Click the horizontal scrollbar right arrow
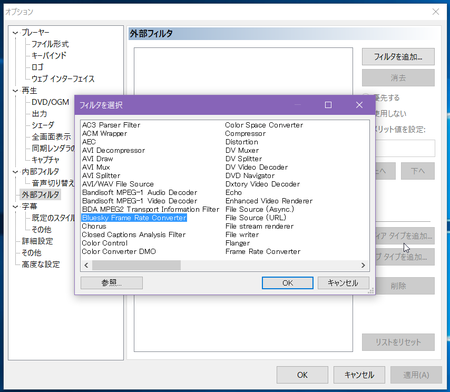This screenshot has width=450, height=392. [x=363, y=265]
